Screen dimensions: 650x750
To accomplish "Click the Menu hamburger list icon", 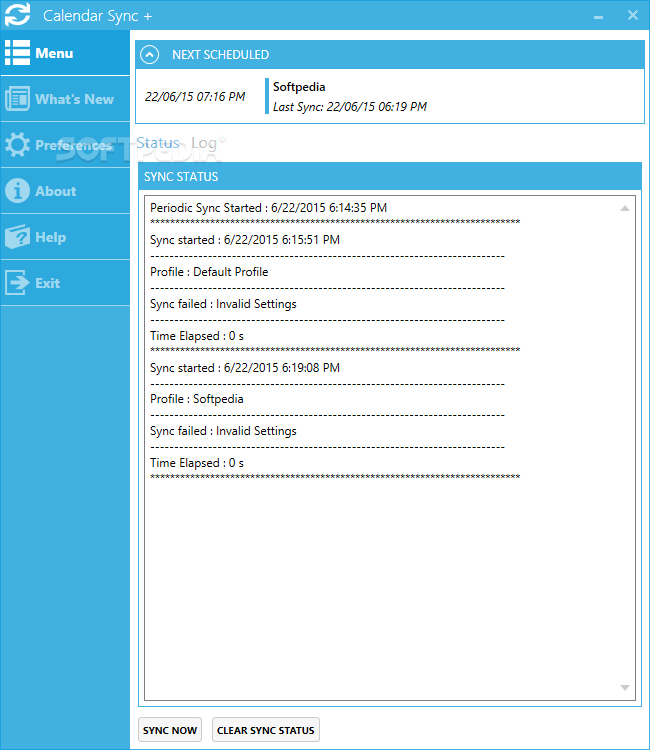I will pos(17,52).
